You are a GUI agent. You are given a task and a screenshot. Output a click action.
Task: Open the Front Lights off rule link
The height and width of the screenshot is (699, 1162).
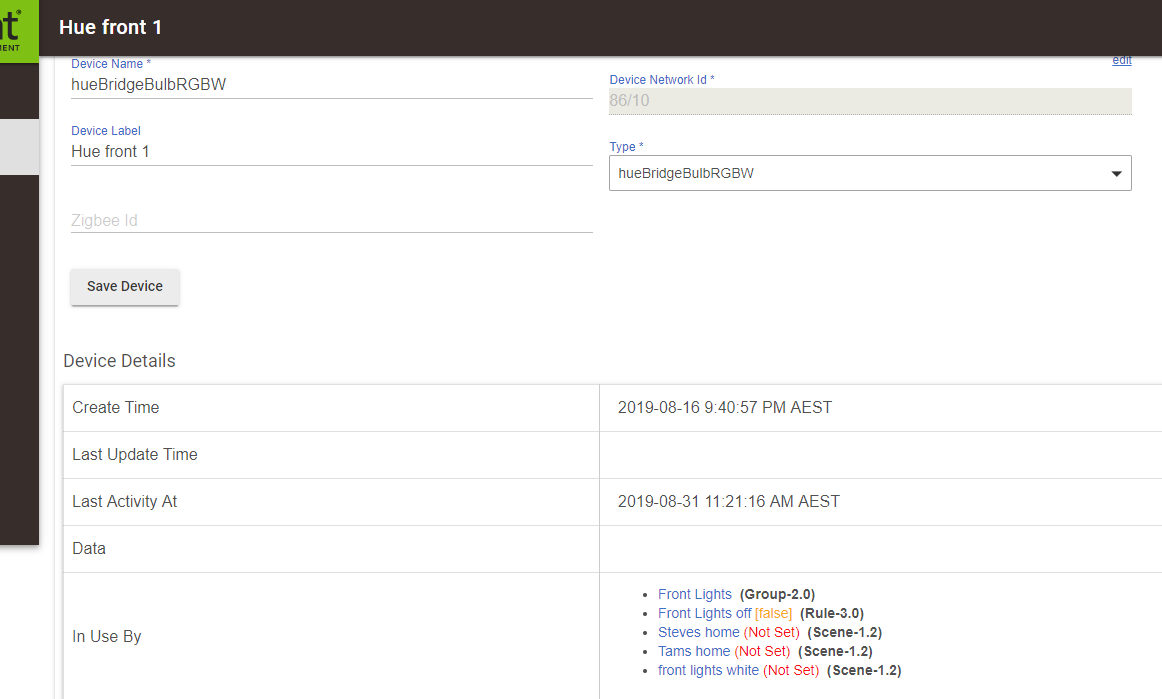point(704,614)
